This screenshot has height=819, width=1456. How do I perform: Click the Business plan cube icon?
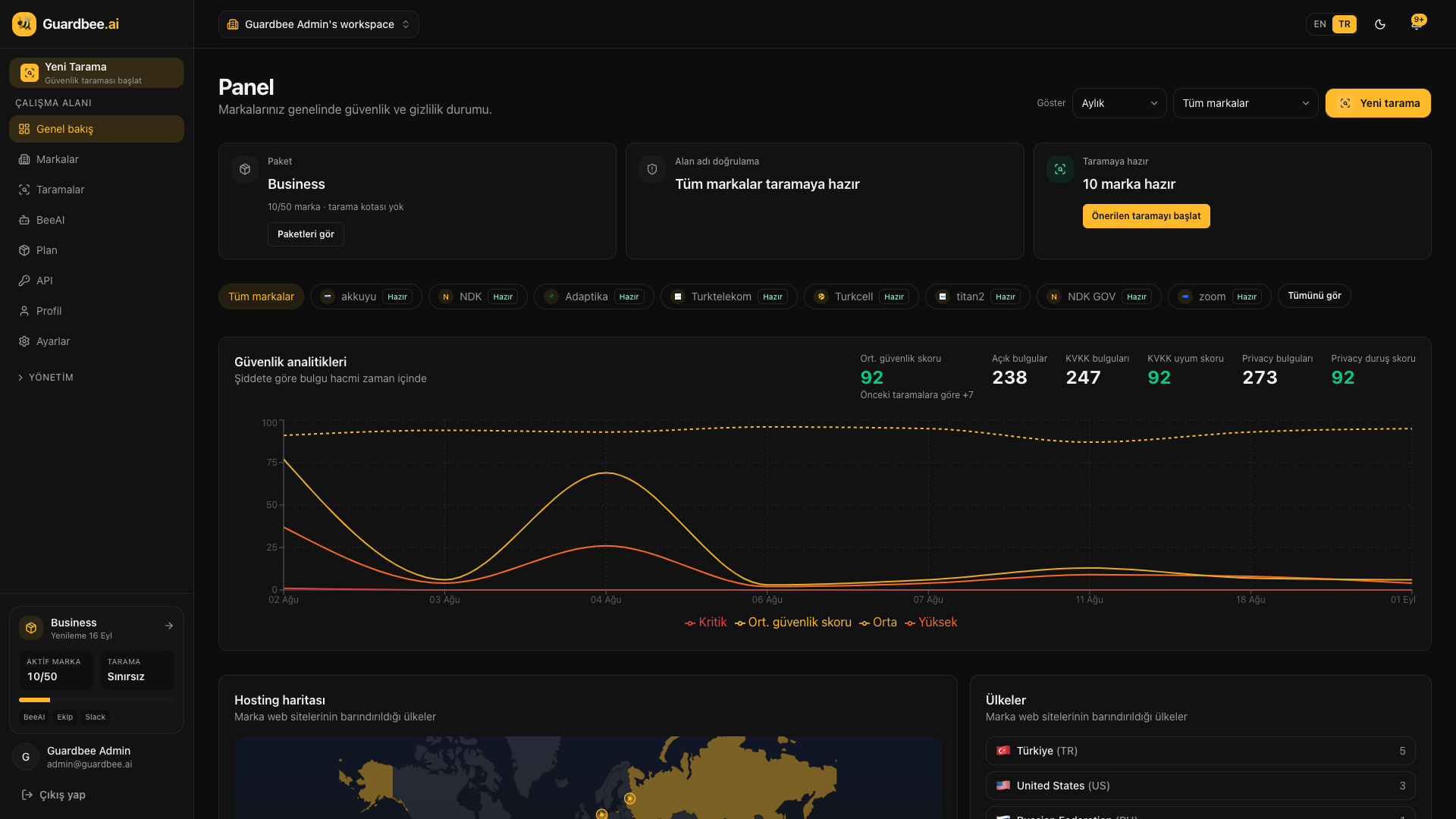coord(31,628)
